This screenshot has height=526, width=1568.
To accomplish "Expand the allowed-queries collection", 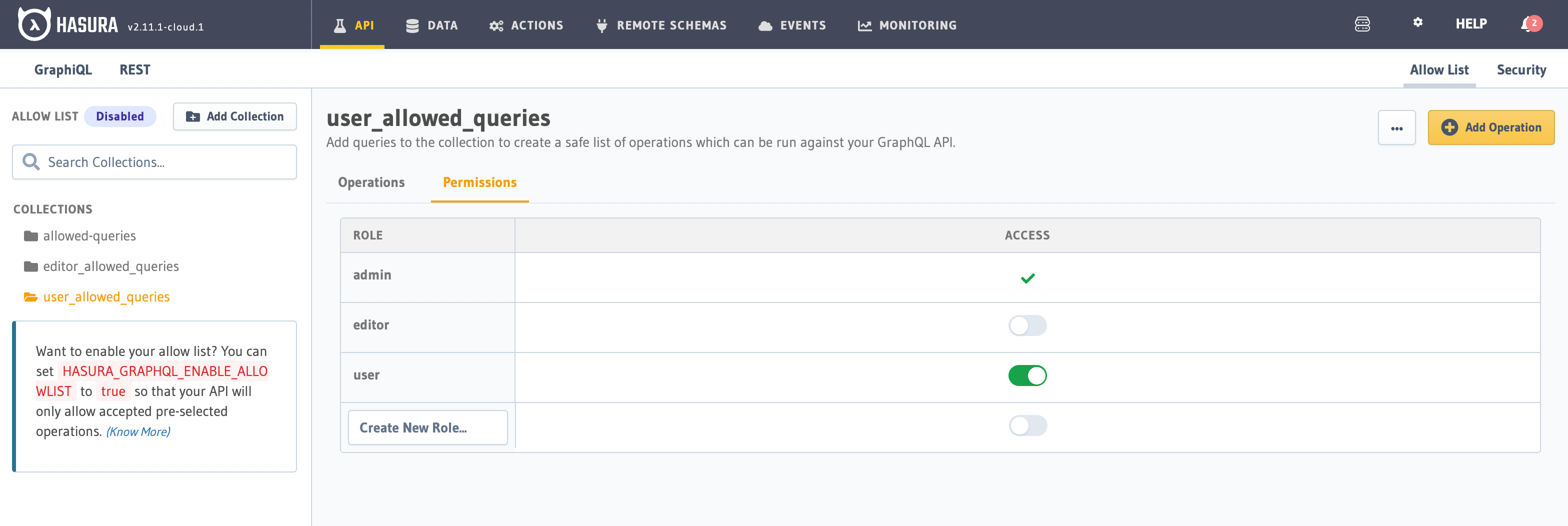I will (89, 235).
